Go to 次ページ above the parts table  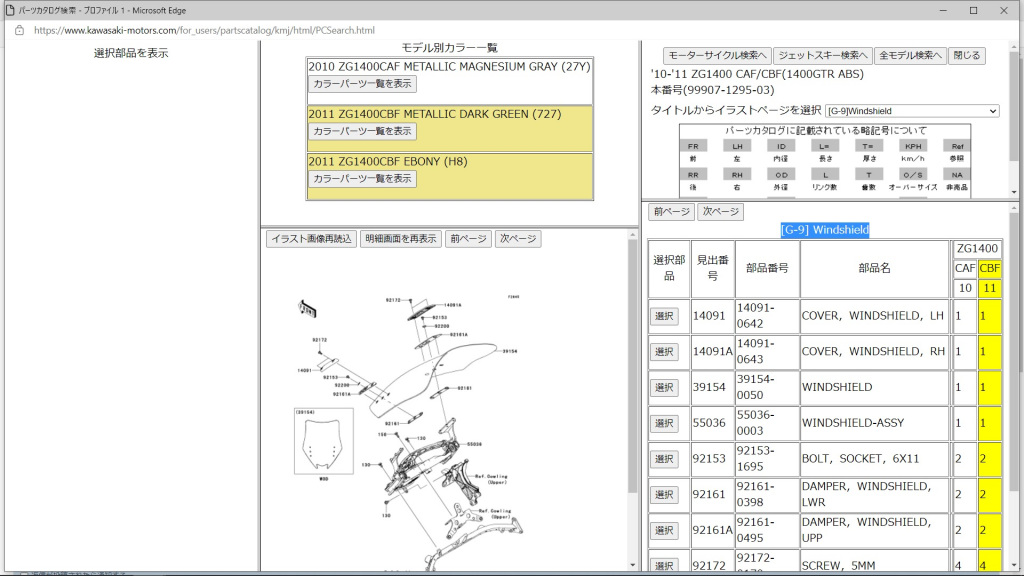[x=720, y=212]
